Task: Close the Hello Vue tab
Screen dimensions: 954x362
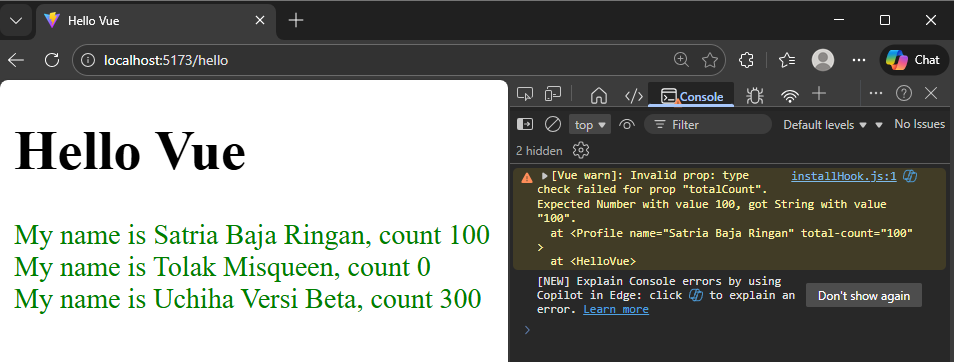Action: click(x=260, y=21)
